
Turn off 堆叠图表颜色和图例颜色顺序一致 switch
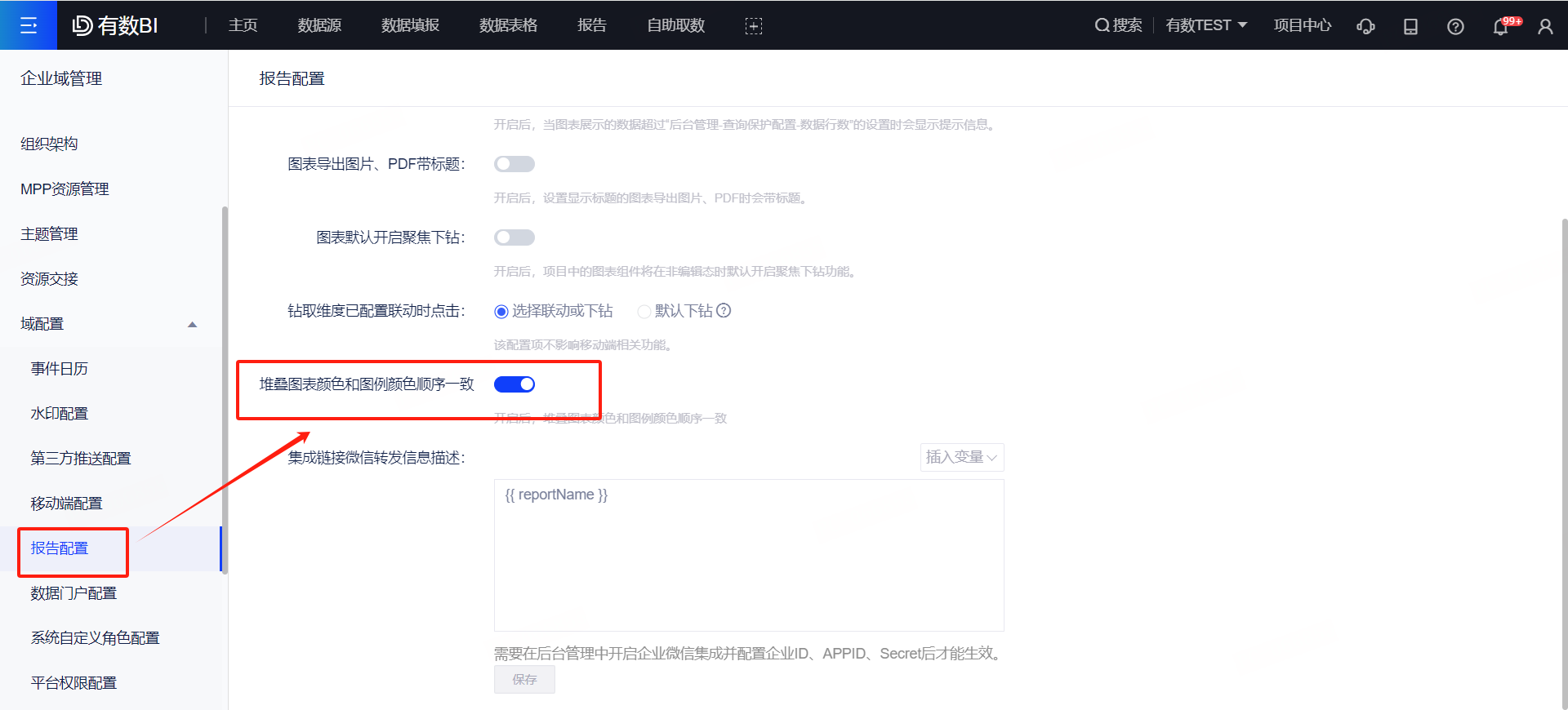[514, 384]
